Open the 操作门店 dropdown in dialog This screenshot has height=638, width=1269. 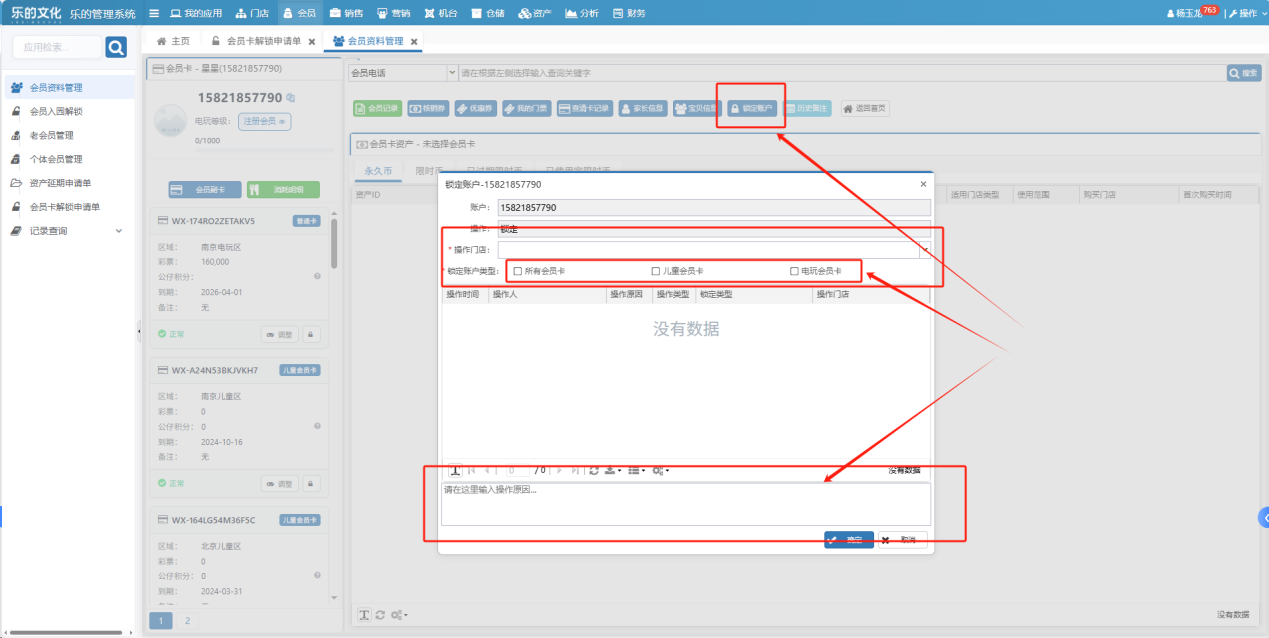(x=925, y=250)
